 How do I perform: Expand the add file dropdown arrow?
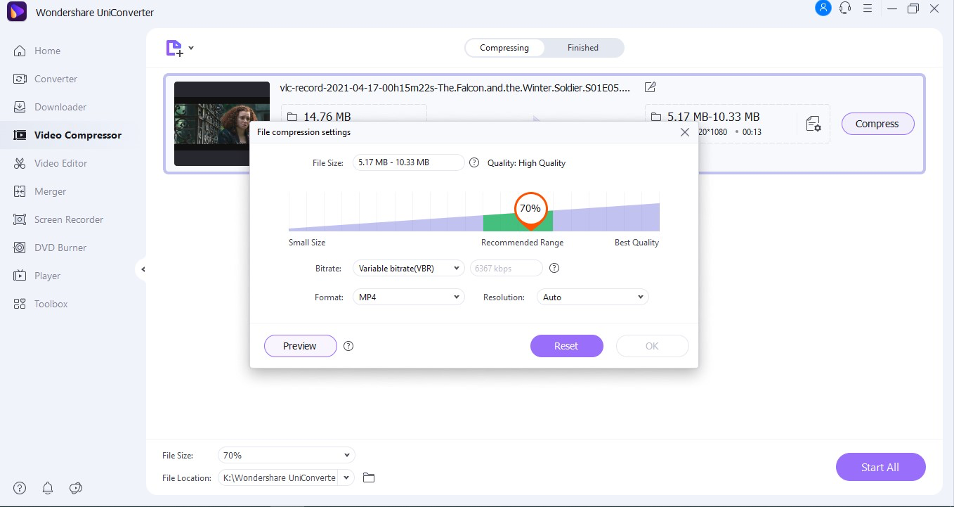pyautogui.click(x=191, y=47)
